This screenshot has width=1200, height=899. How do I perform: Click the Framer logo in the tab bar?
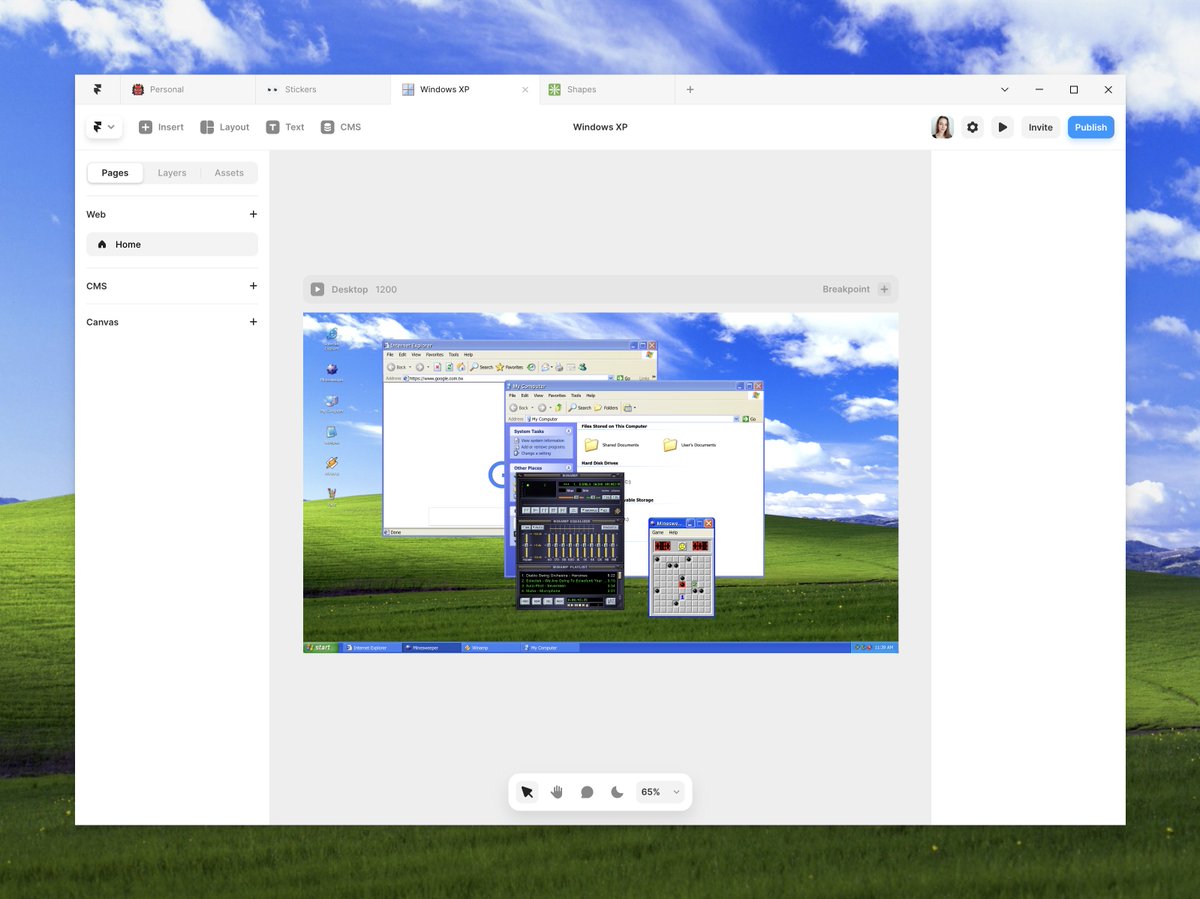pos(97,89)
